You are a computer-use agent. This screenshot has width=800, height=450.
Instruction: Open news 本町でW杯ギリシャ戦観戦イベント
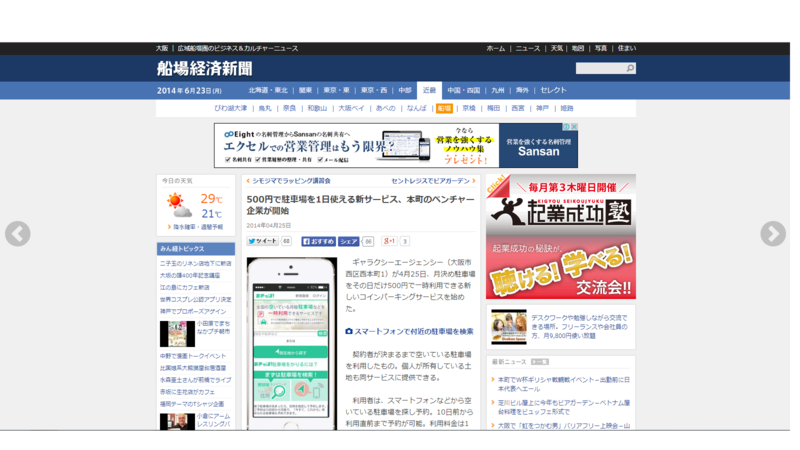564,384
